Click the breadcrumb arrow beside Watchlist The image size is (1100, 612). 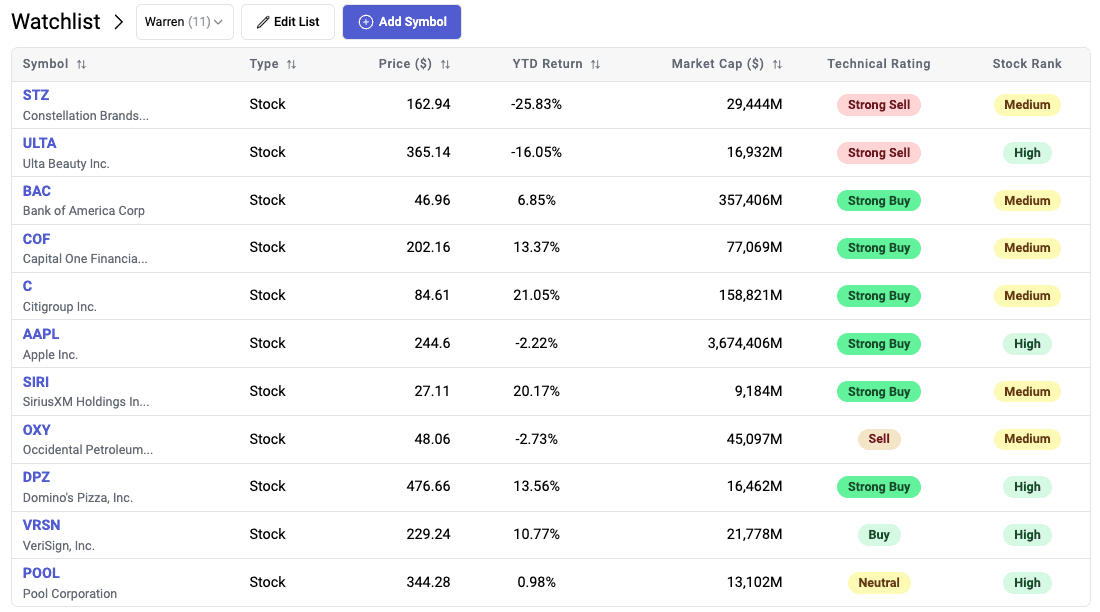(119, 22)
